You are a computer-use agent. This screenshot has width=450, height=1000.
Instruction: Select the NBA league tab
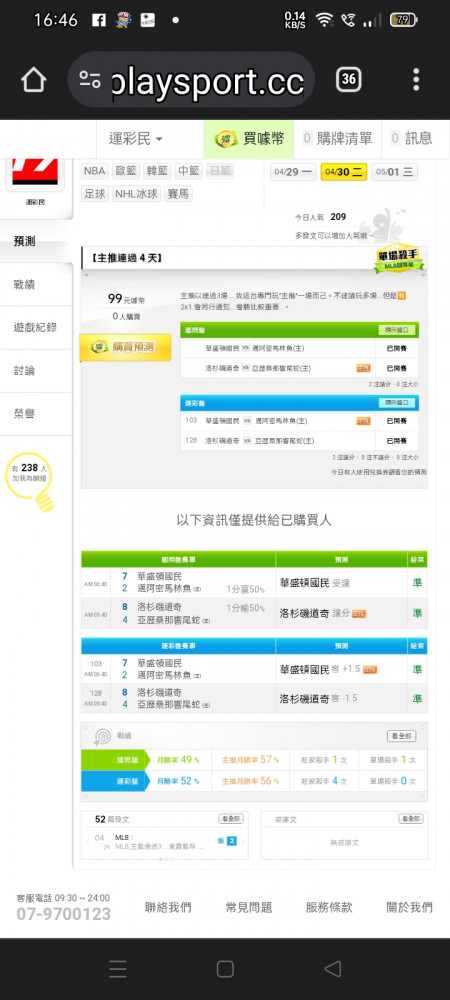pos(94,171)
